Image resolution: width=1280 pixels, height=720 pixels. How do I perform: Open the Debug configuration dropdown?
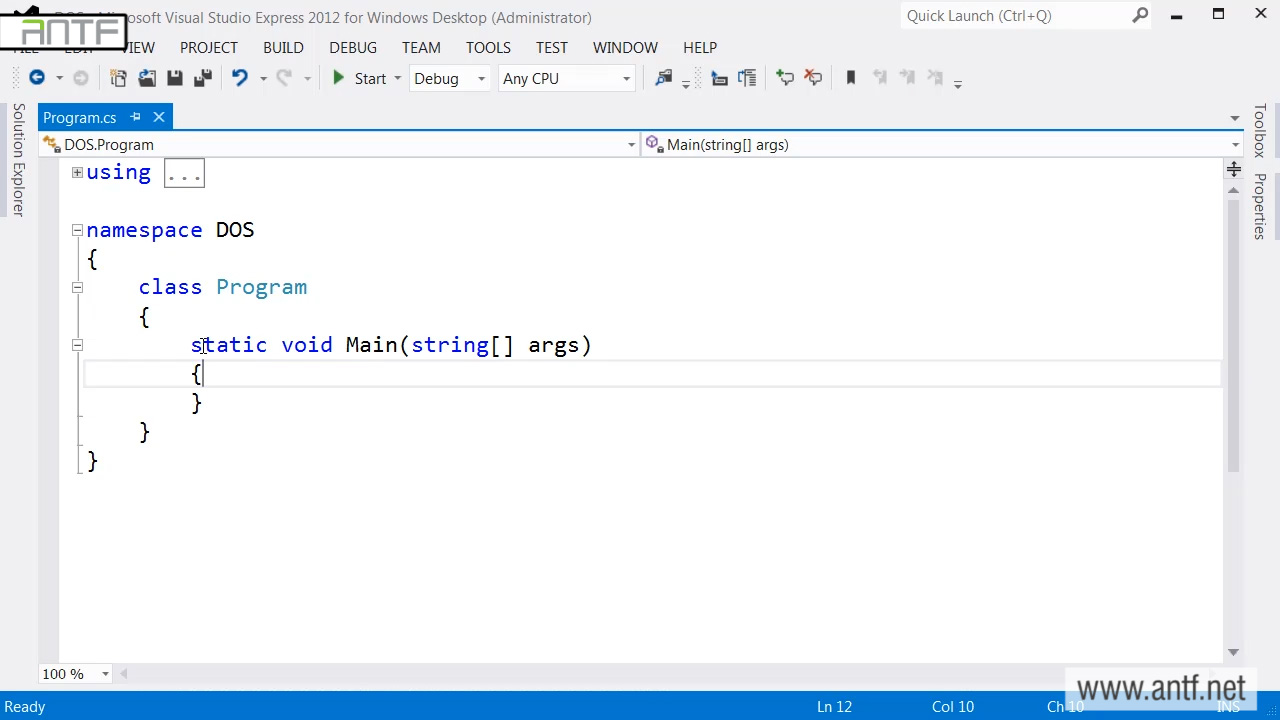click(449, 78)
